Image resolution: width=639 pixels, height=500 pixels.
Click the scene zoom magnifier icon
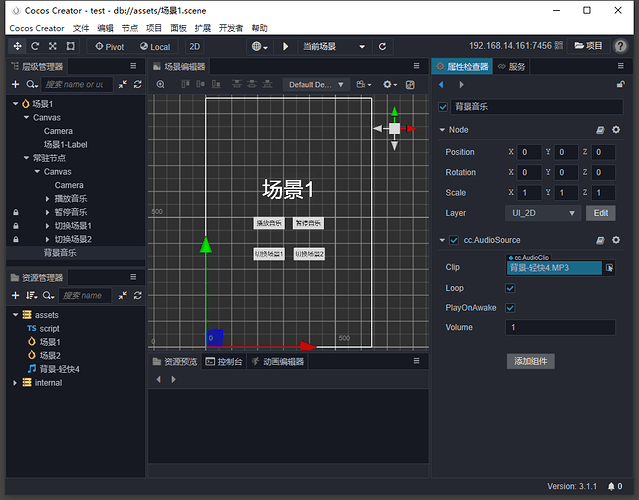[161, 84]
